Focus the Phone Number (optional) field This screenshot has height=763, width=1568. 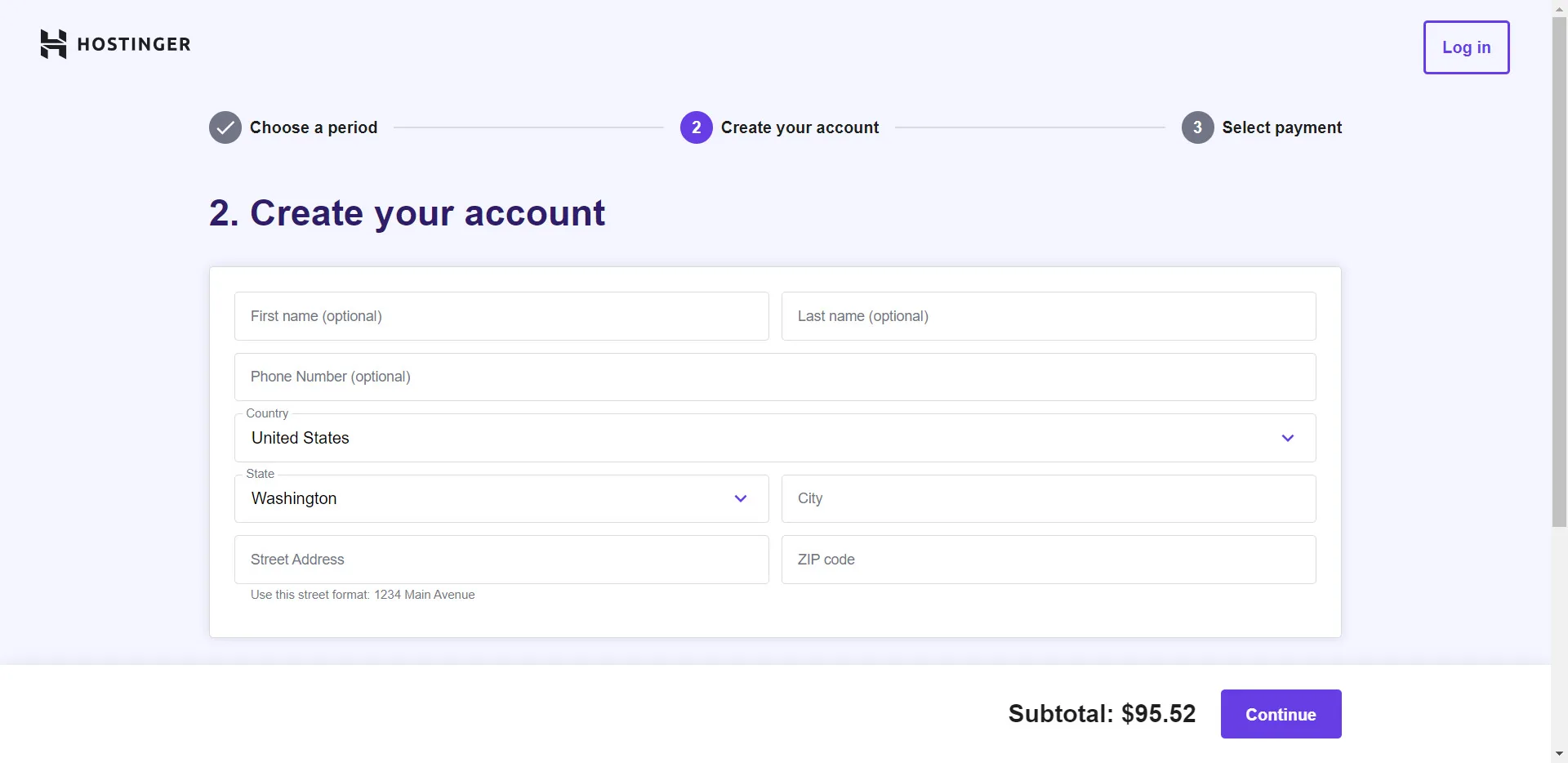pyautogui.click(x=775, y=377)
